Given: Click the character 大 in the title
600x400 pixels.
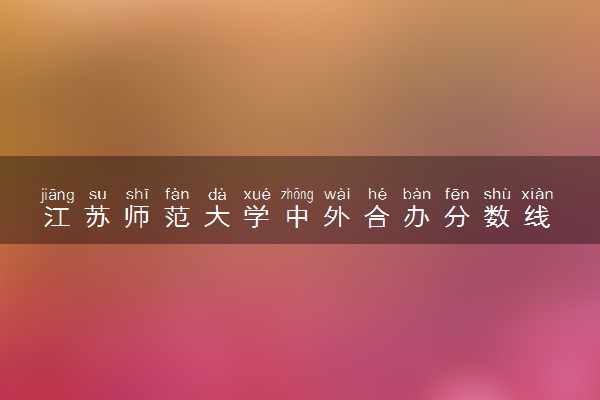Looking at the screenshot, I should pos(217,217).
